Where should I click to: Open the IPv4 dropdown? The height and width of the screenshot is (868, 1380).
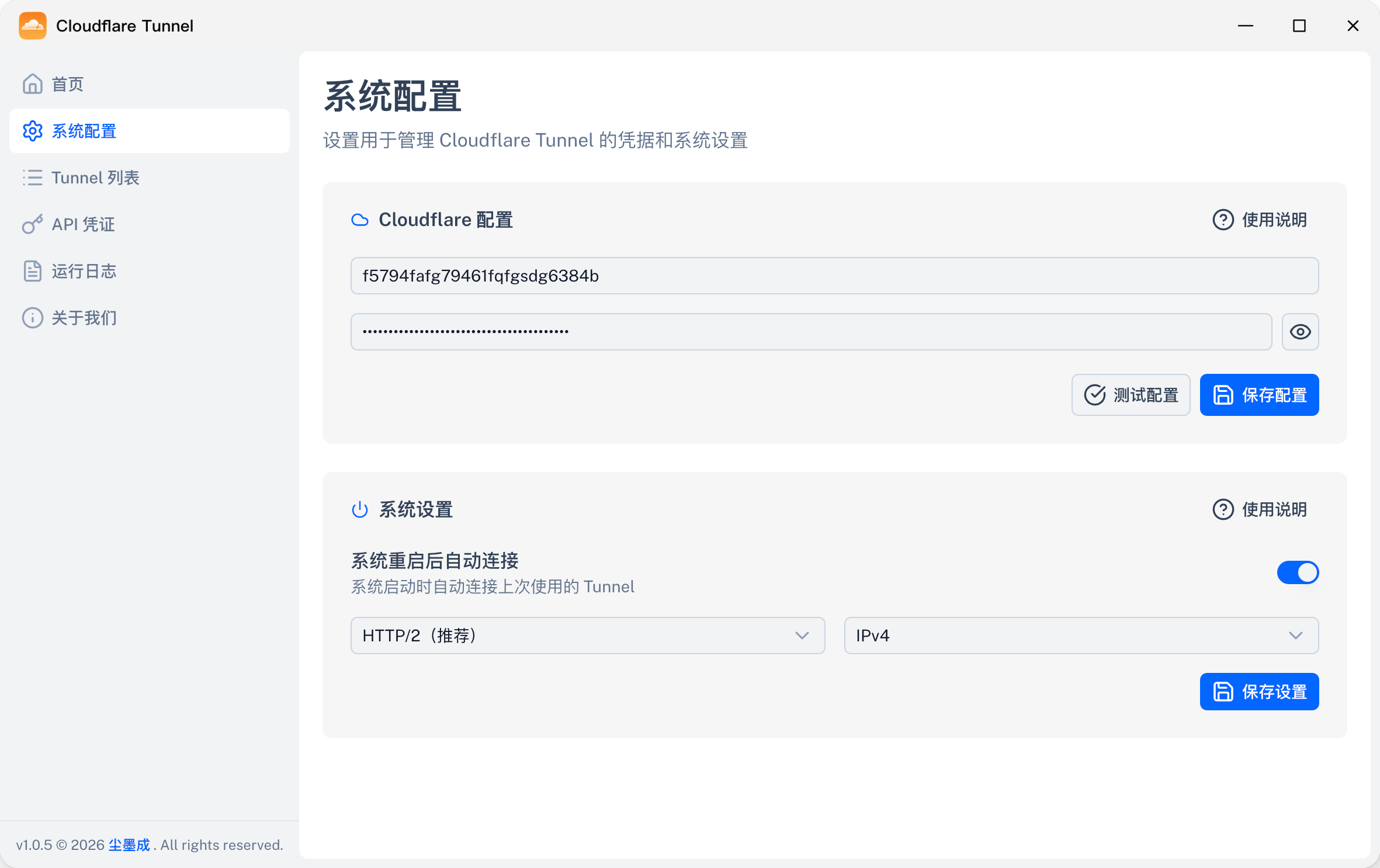click(x=1081, y=636)
